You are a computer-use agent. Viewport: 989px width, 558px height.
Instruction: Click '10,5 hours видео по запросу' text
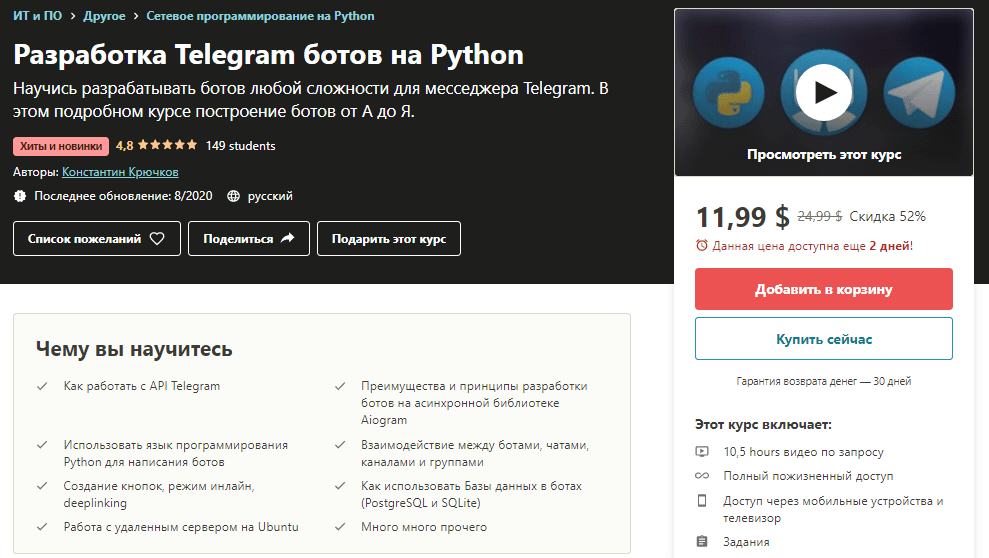tap(804, 451)
